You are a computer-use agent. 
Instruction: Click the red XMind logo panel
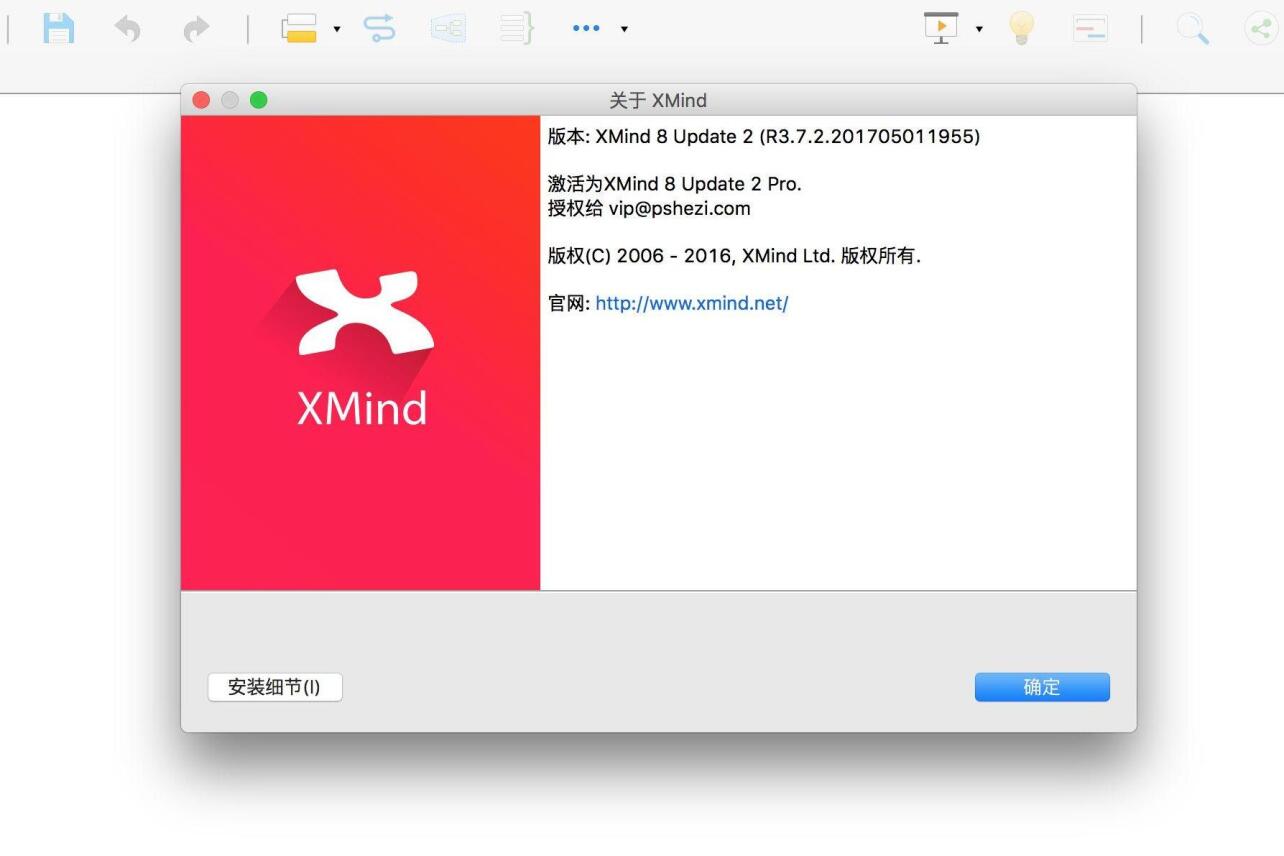[x=360, y=352]
